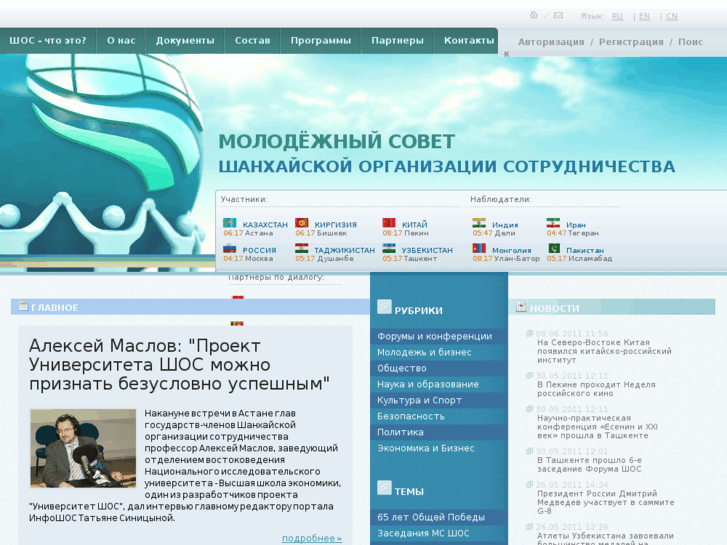Switch language to CN

[671, 16]
